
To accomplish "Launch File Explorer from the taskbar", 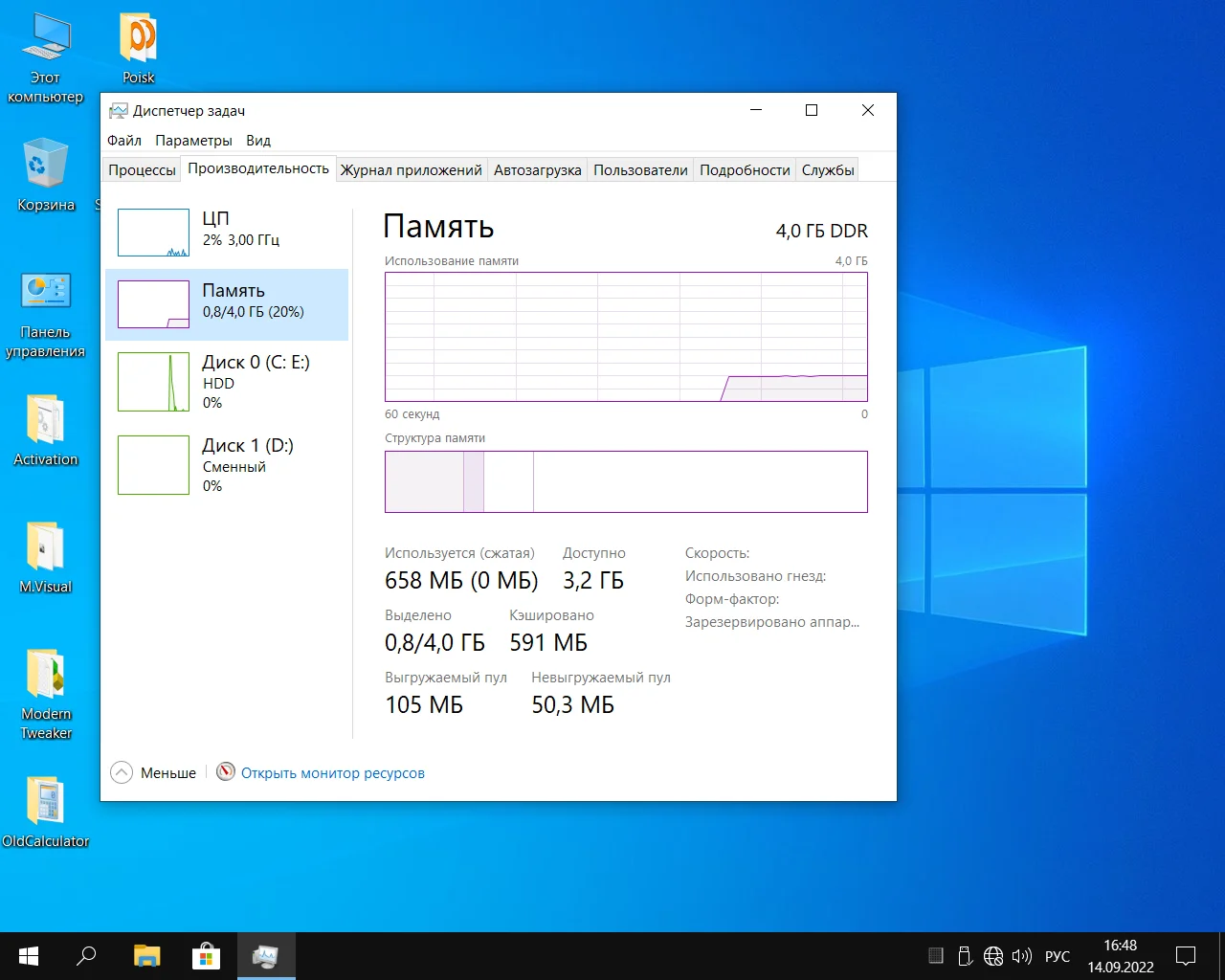I will click(146, 956).
